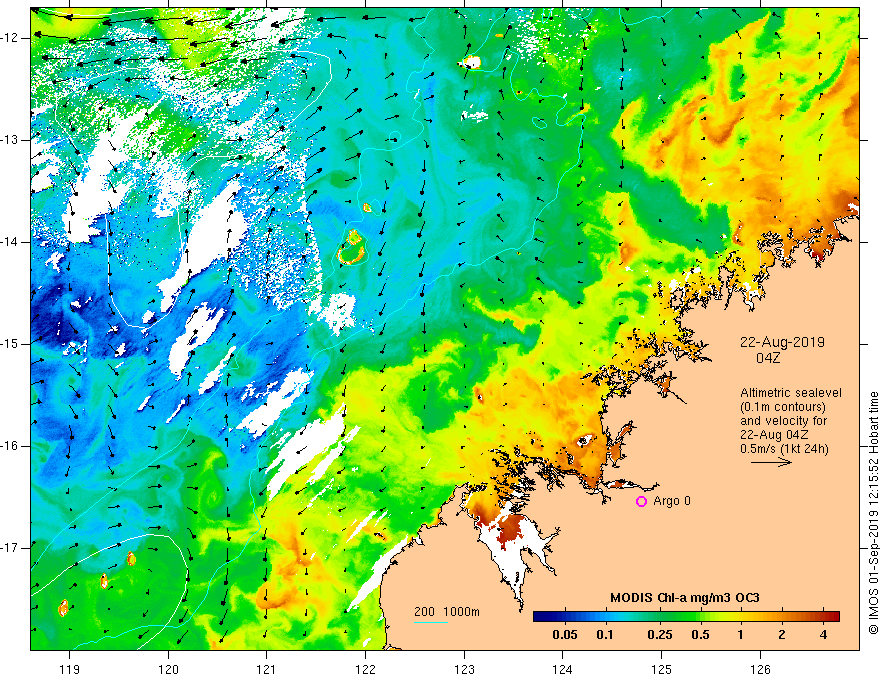Select the Argo 0 label text
880x680 pixels.
[672, 501]
